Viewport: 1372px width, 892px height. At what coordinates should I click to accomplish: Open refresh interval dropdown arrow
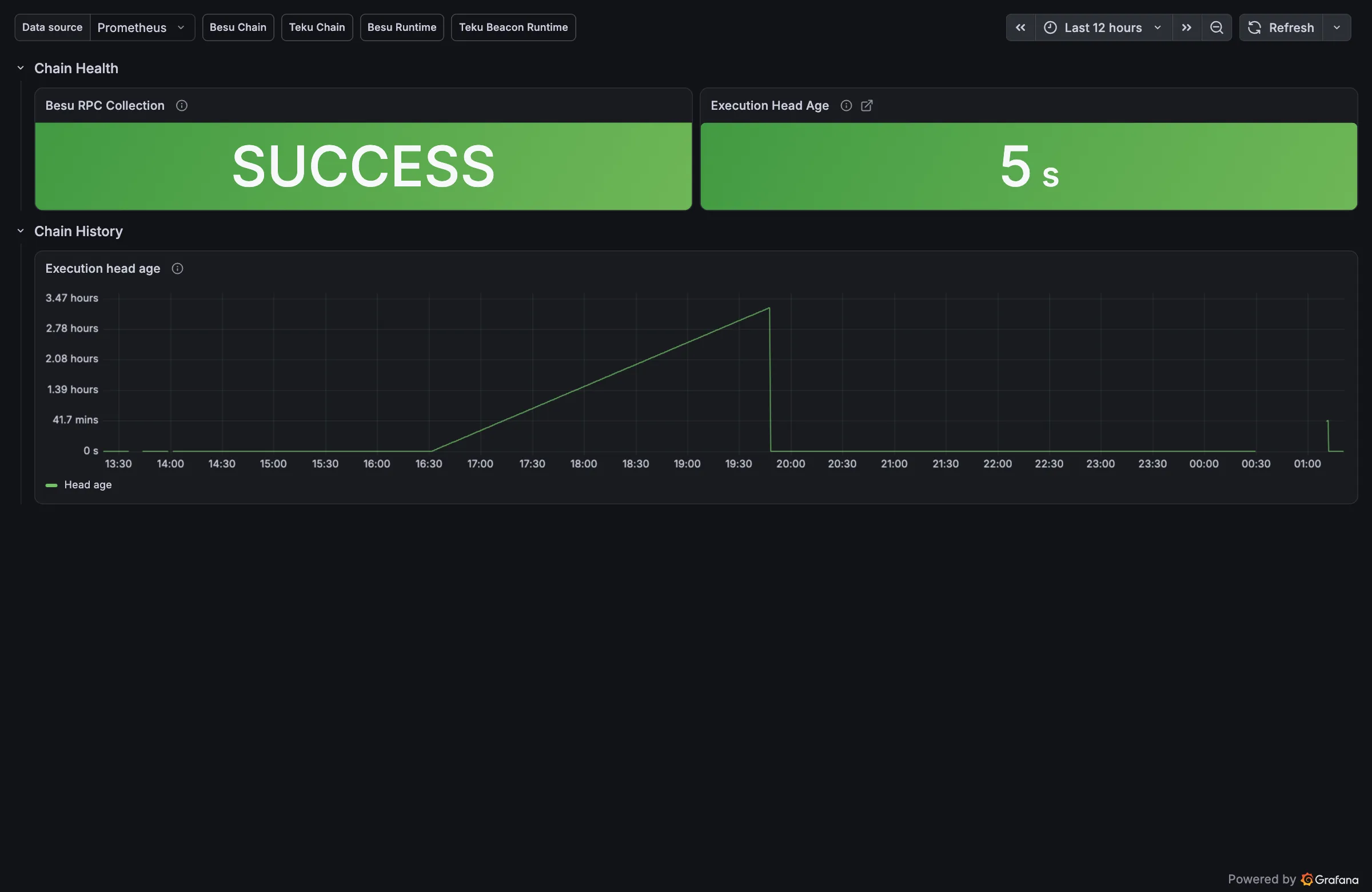click(x=1337, y=27)
